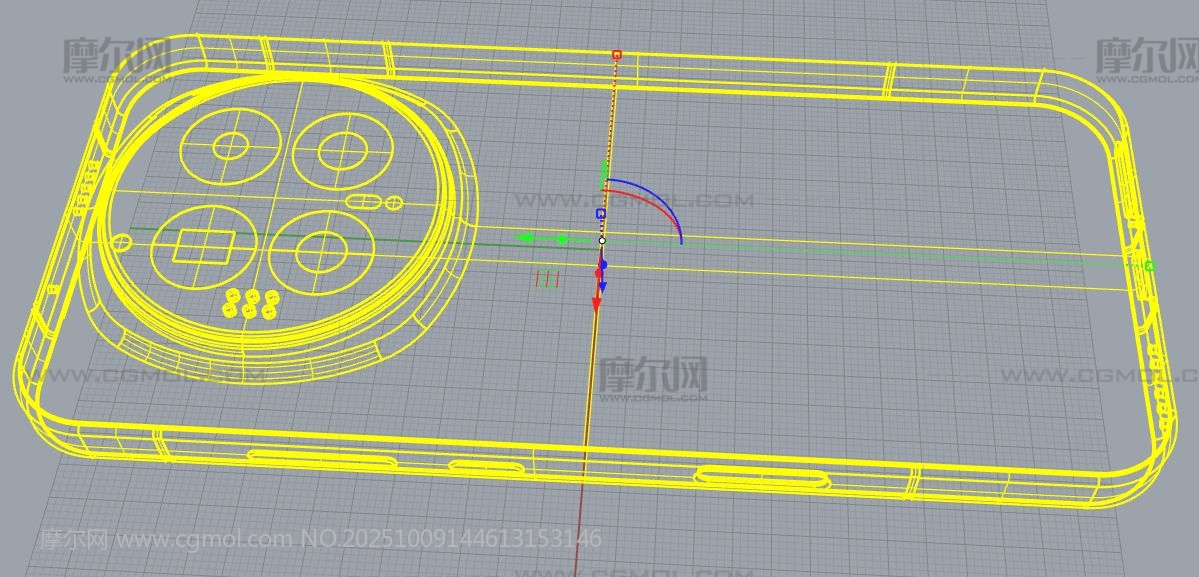Click the green dot scale handle on gumball
Image resolution: width=1199 pixels, height=577 pixels.
pos(562,239)
